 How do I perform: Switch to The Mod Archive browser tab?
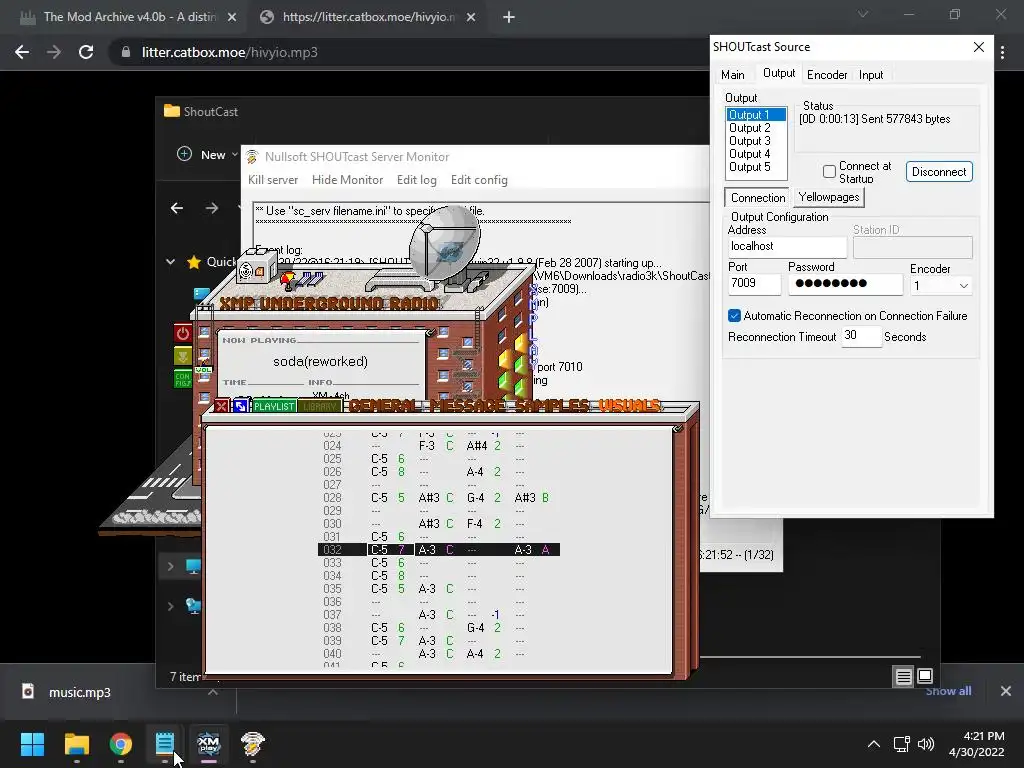[129, 17]
